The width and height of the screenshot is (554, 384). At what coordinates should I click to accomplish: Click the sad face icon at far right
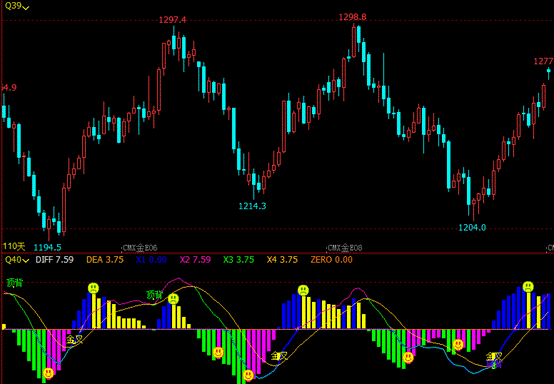(528, 286)
